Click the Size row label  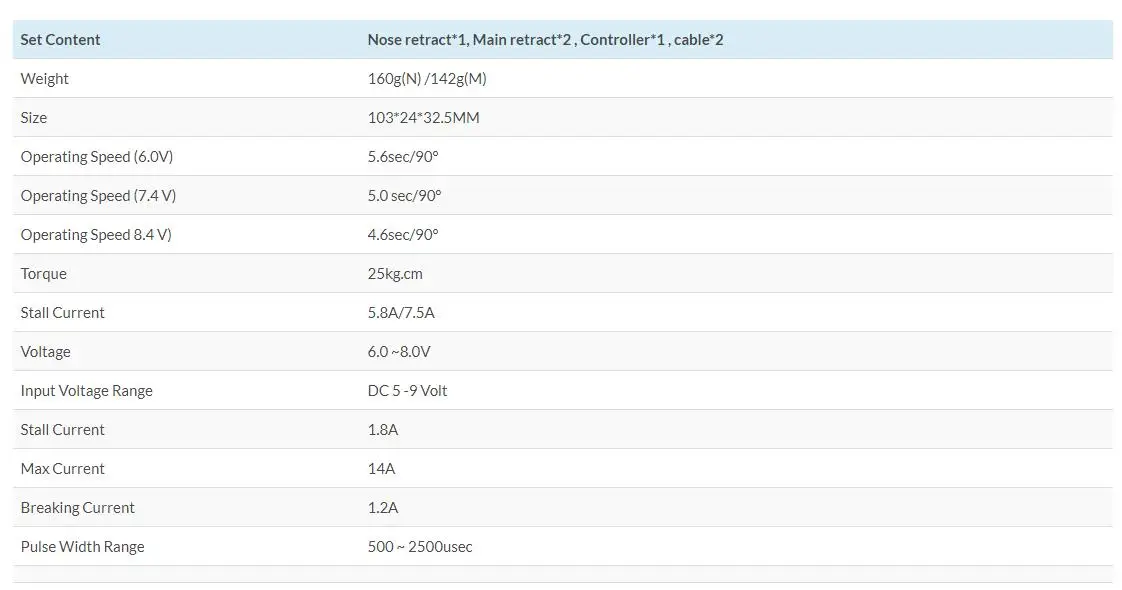pyautogui.click(x=34, y=118)
